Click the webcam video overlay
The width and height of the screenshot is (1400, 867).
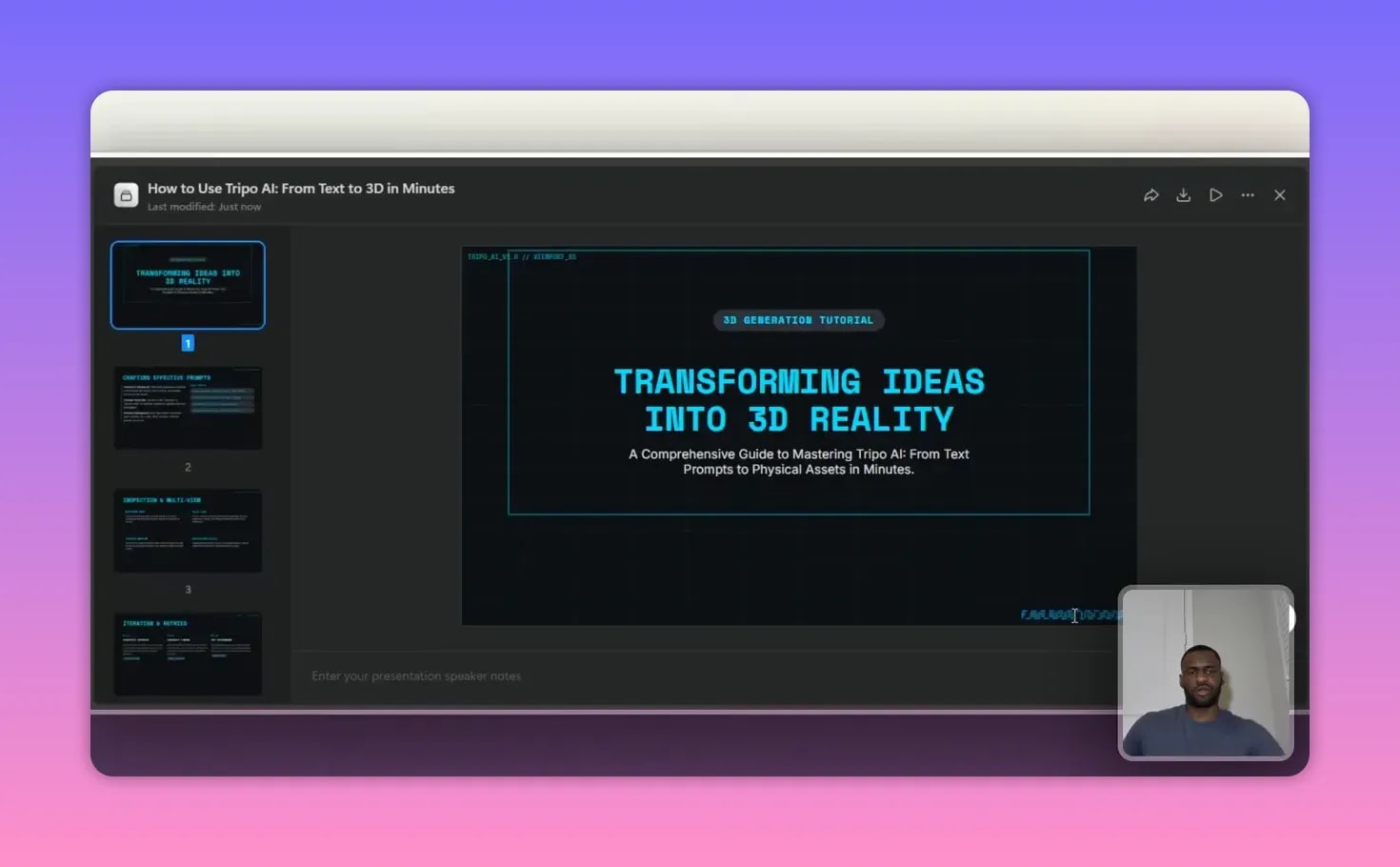(x=1206, y=673)
